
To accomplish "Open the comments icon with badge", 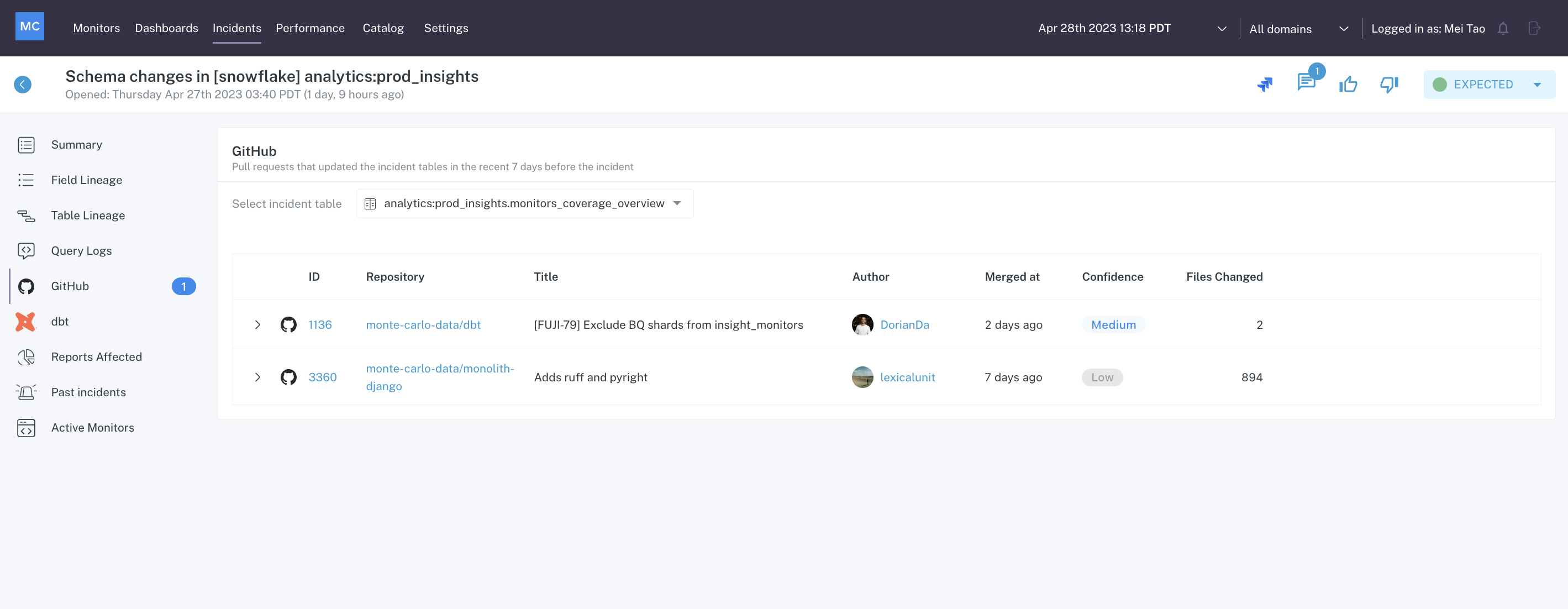I will coord(1306,82).
